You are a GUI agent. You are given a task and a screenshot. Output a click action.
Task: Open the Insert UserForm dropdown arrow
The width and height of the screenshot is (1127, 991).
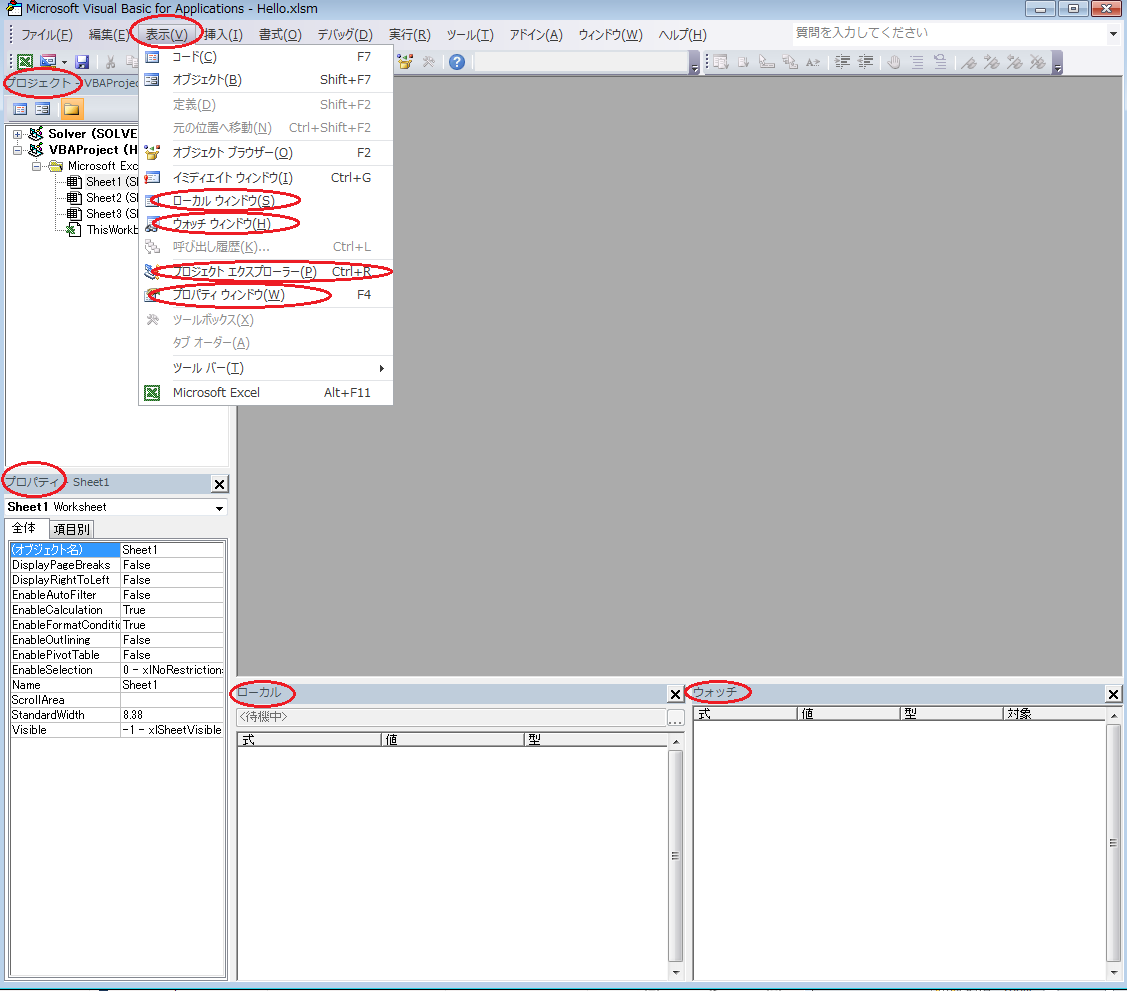click(64, 62)
